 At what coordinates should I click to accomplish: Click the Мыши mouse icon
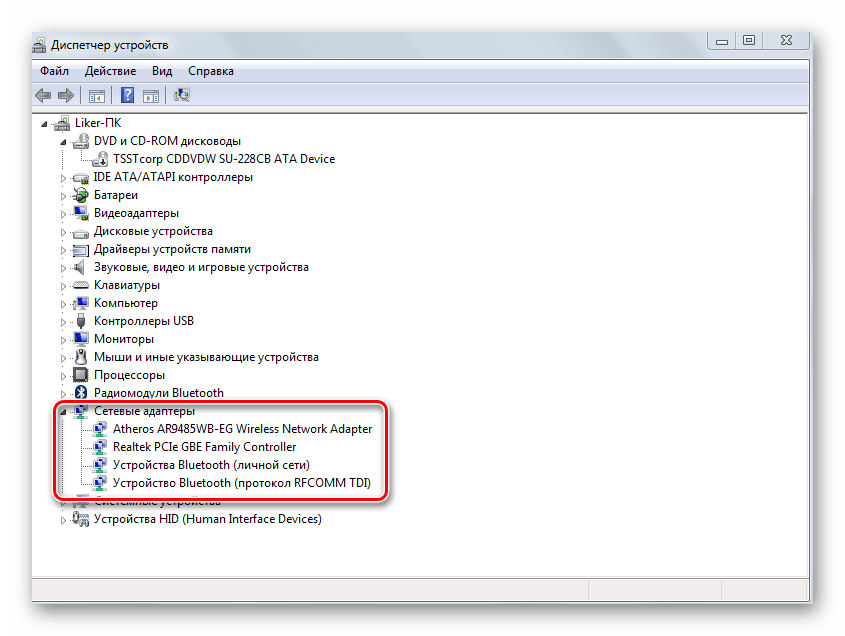[81, 357]
